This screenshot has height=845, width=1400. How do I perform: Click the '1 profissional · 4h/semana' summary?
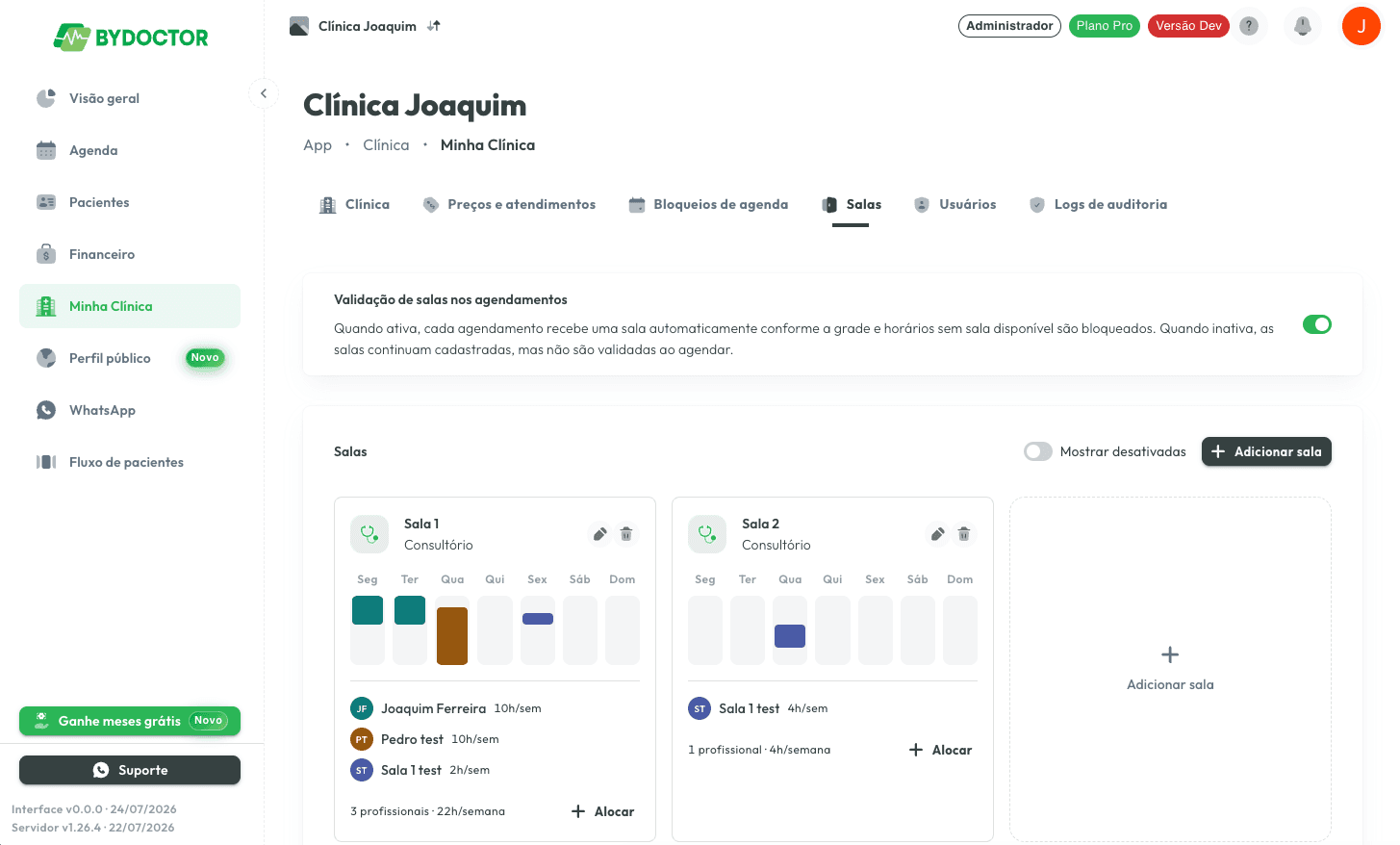759,750
